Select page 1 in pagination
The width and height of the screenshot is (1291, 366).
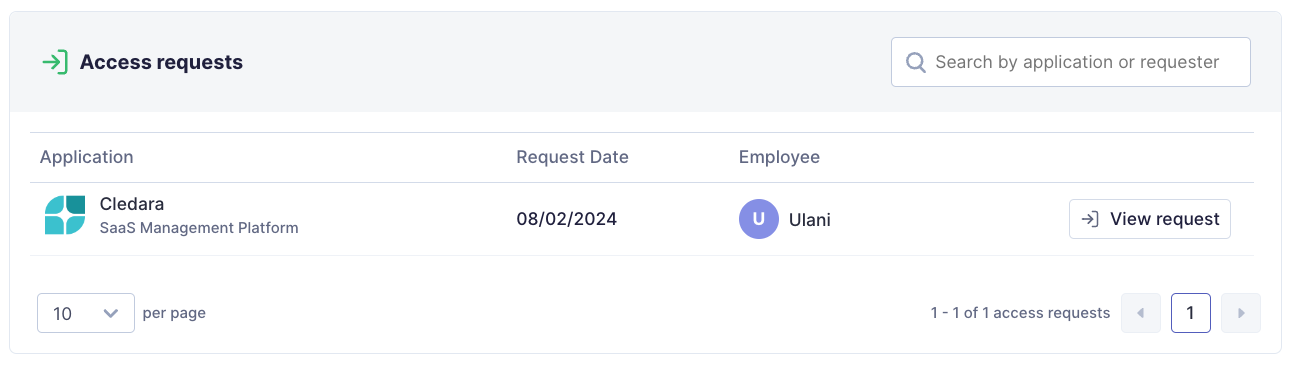pos(1191,313)
